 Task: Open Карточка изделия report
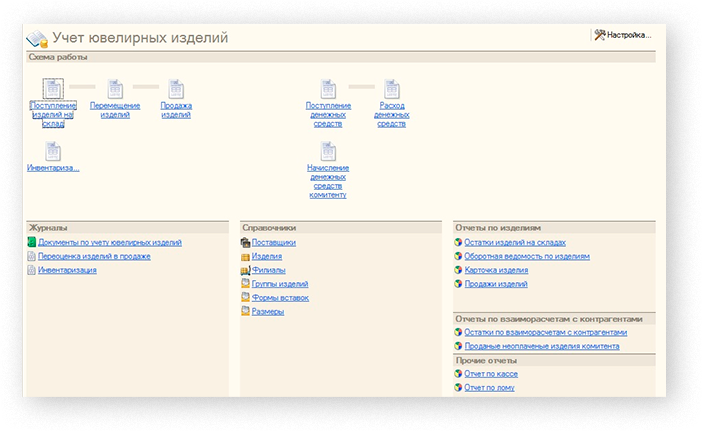[496, 270]
